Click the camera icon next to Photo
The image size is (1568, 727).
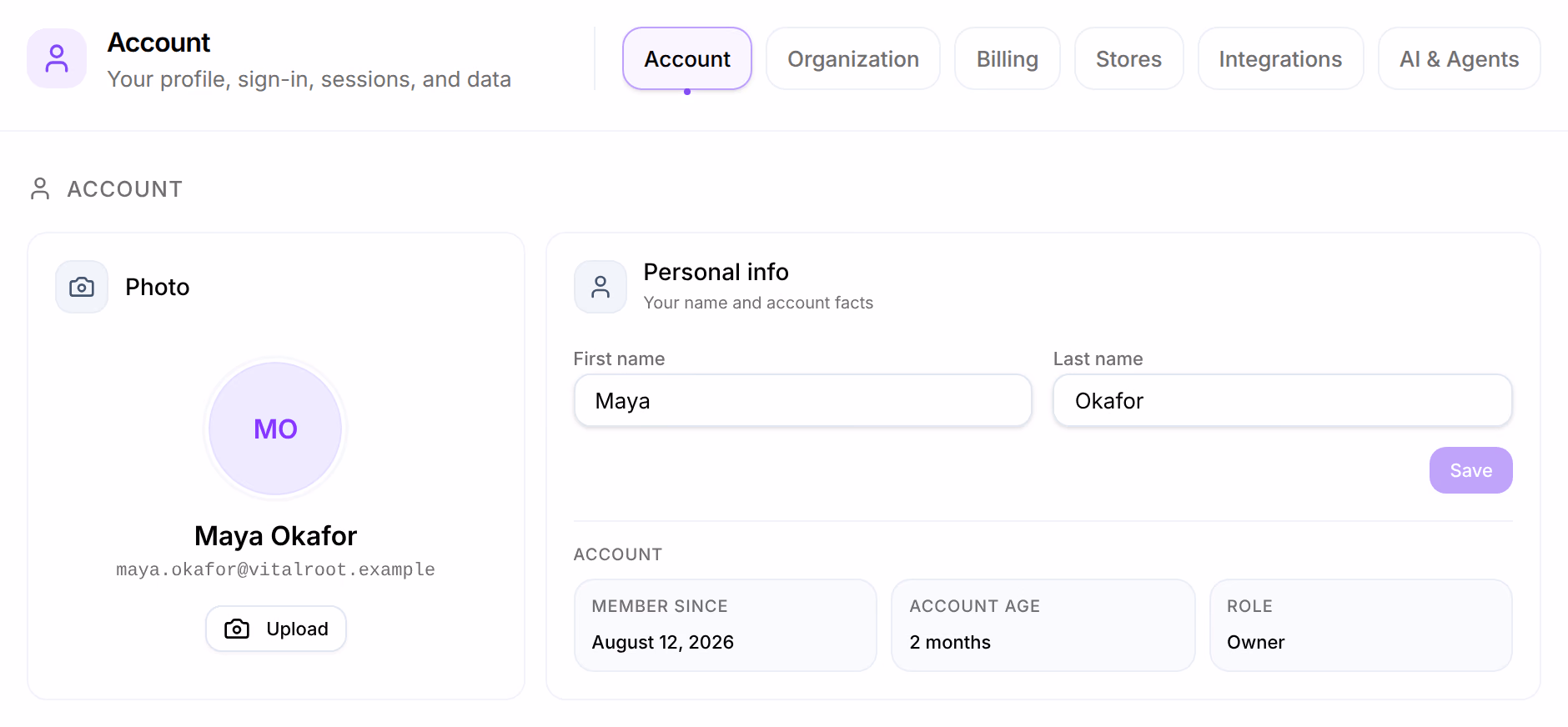82,287
